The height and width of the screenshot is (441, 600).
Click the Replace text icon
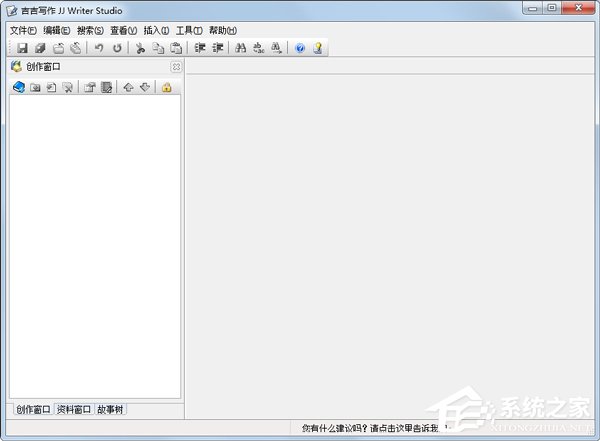point(259,48)
